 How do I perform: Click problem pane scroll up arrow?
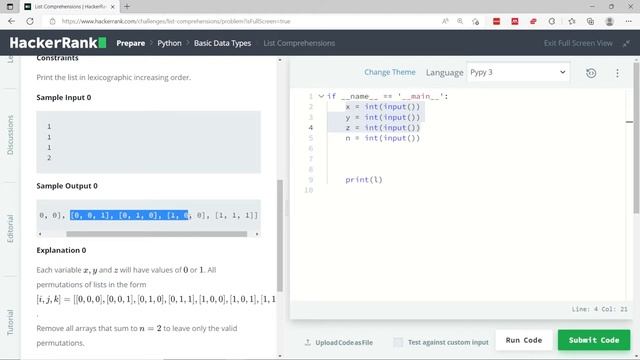click(280, 60)
